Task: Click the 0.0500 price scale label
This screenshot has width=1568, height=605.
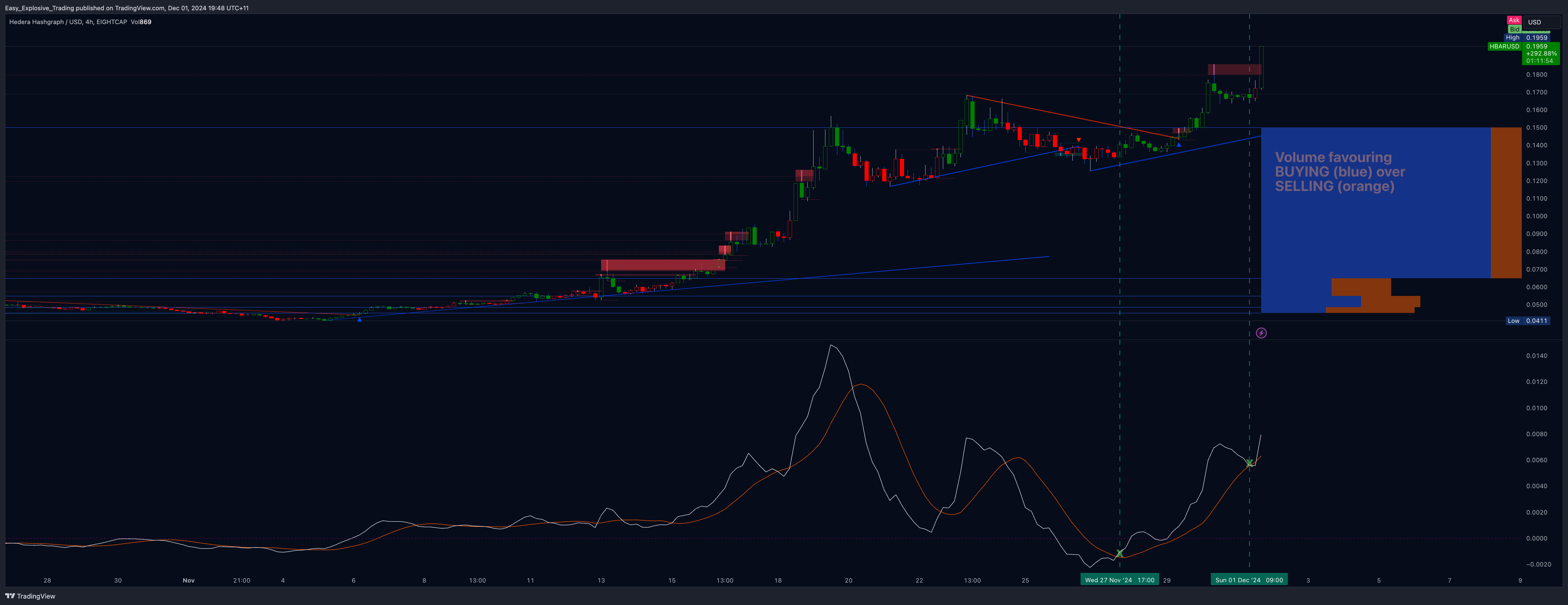Action: (1536, 305)
